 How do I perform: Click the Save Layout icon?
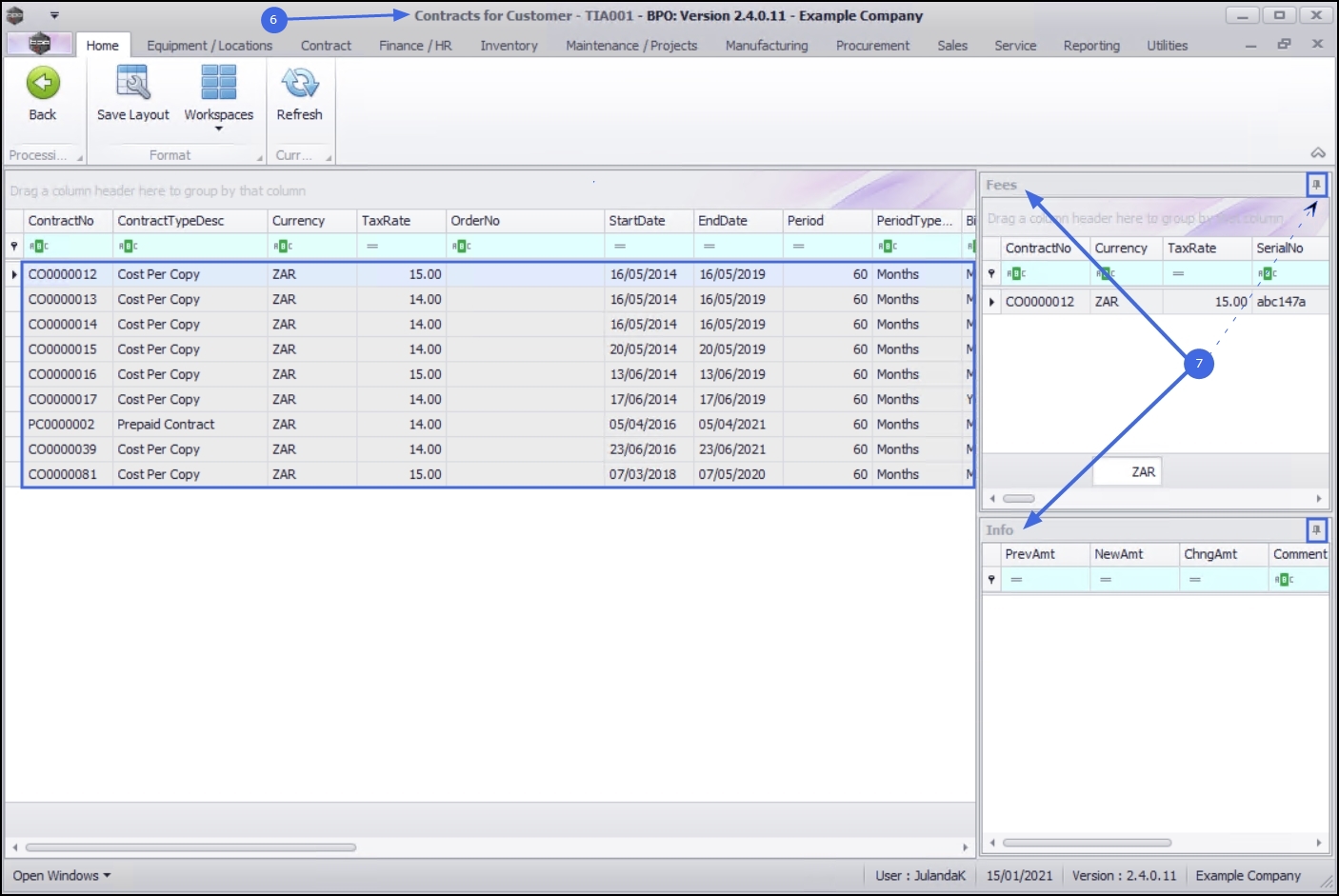coord(132,83)
